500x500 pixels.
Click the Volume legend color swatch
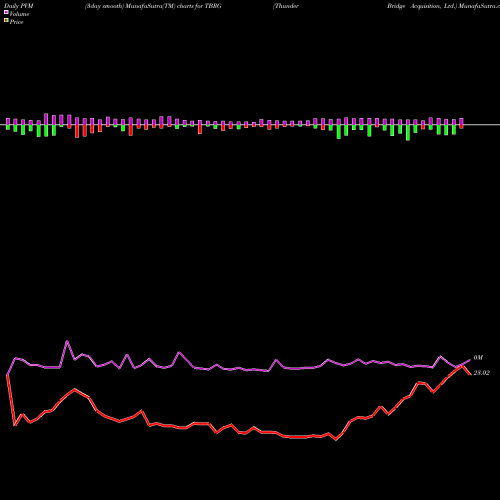(x=6, y=12)
